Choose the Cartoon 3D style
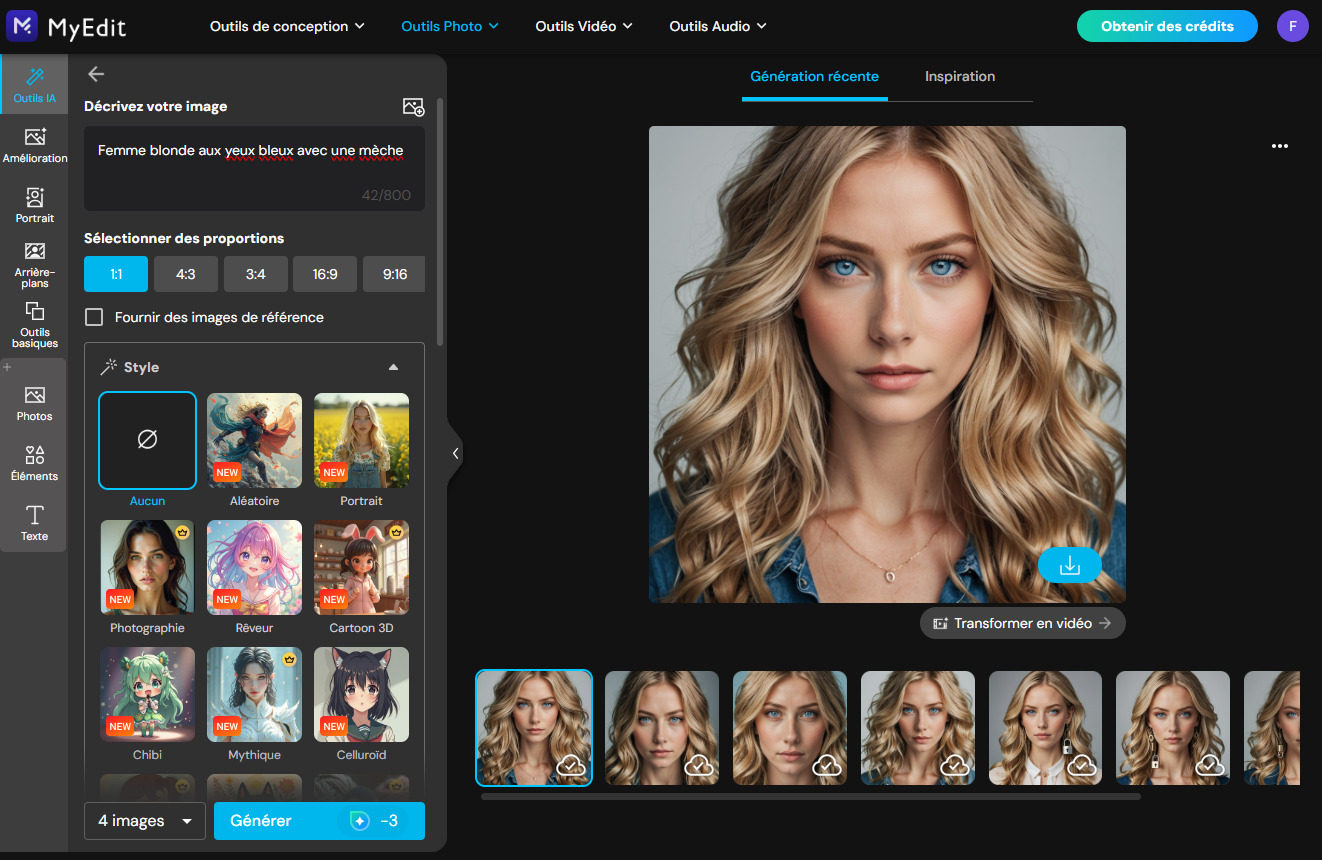The image size is (1322, 860). (x=362, y=567)
